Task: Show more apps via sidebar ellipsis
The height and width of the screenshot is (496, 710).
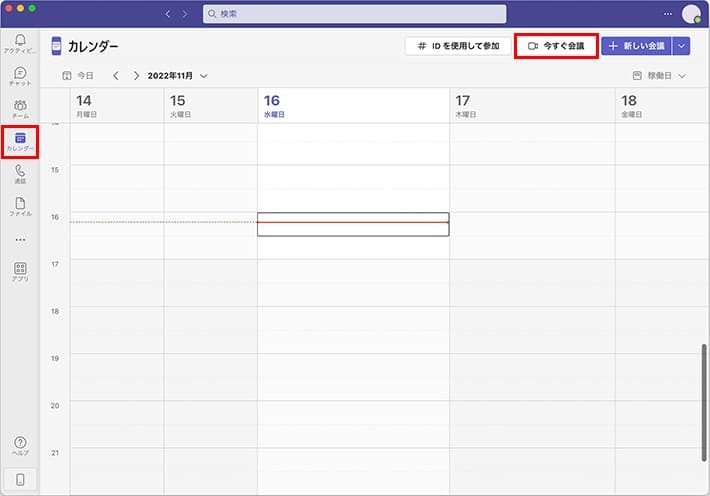Action: pyautogui.click(x=20, y=239)
